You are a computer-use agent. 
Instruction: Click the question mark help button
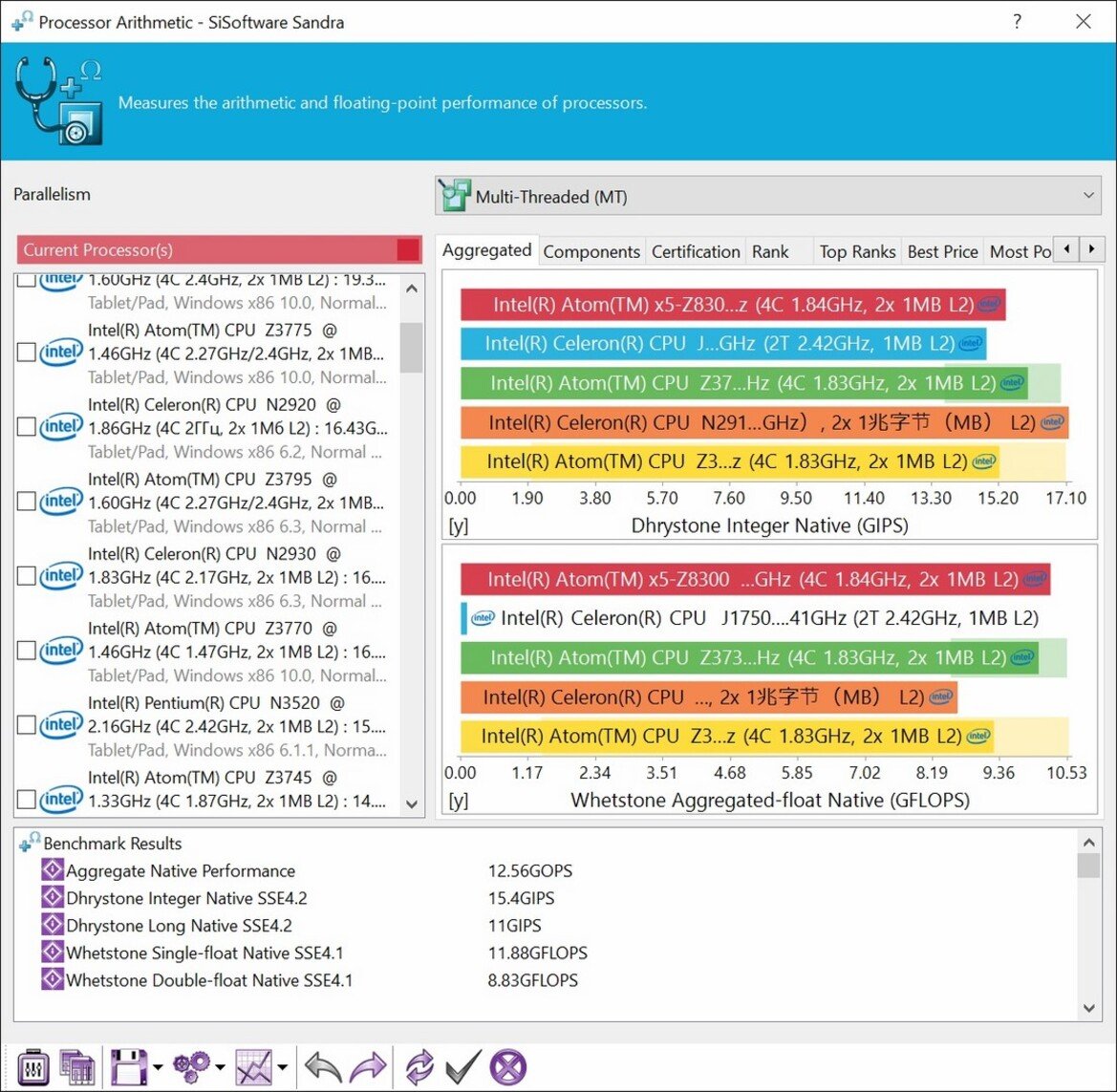tap(1018, 21)
